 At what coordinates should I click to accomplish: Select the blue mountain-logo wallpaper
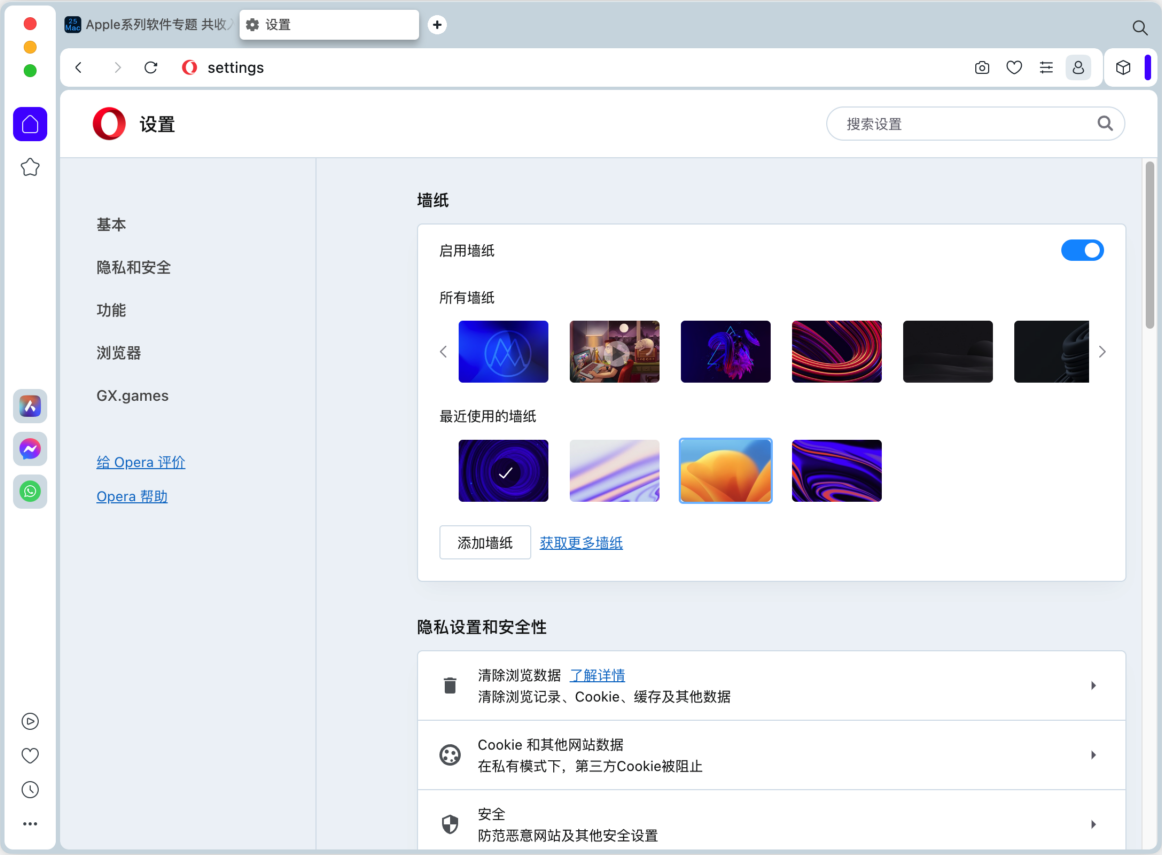pos(503,352)
